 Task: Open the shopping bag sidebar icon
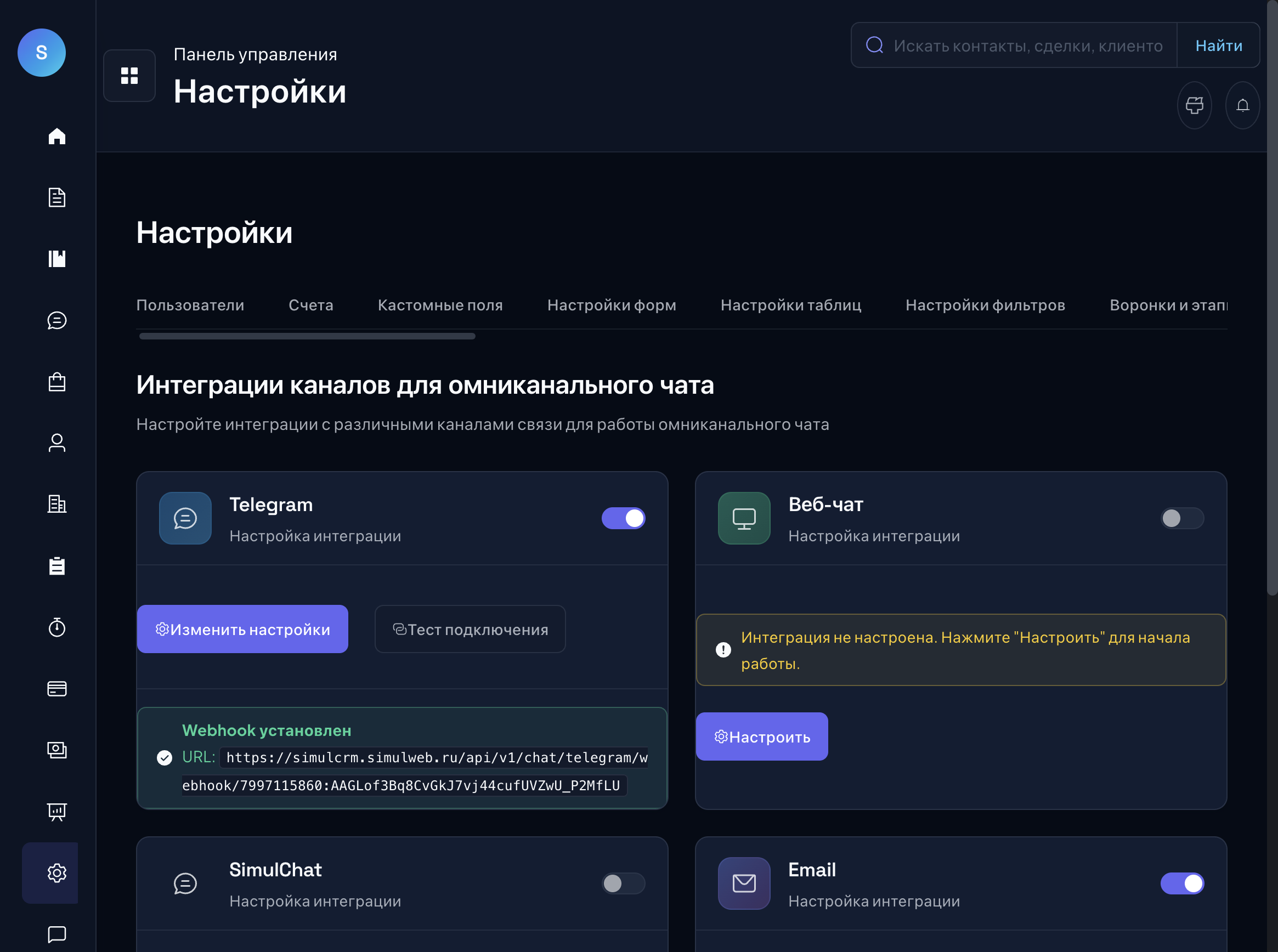tap(56, 382)
